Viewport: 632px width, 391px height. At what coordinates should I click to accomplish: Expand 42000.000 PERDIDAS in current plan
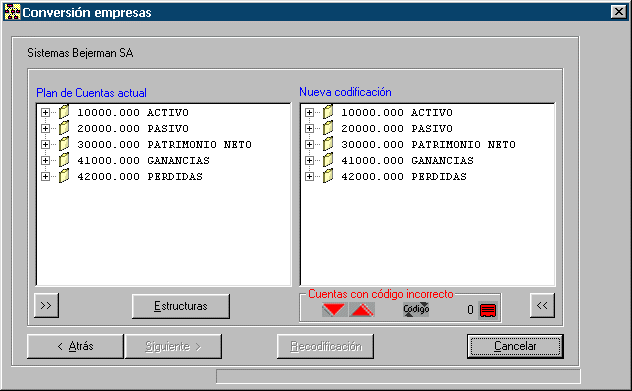46,177
